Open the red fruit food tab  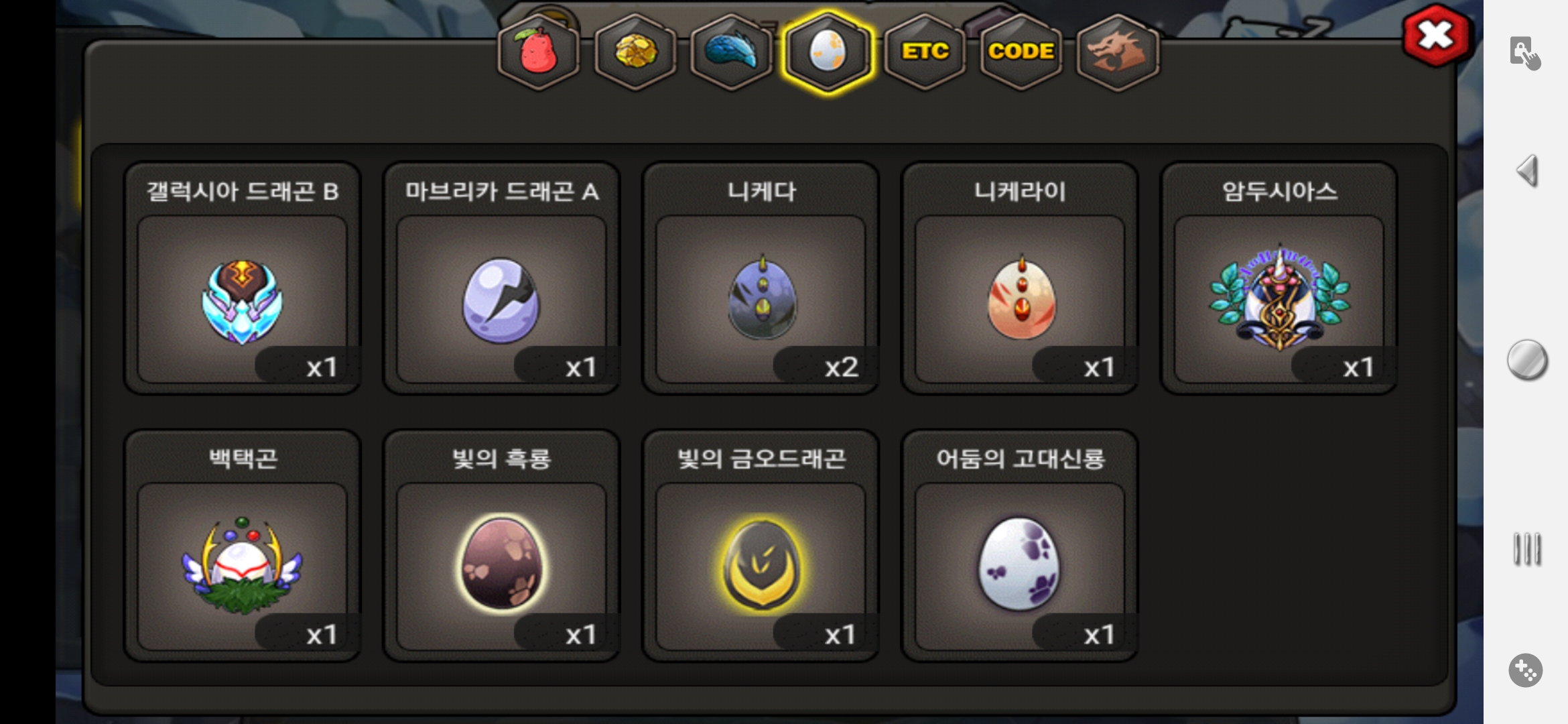point(538,52)
